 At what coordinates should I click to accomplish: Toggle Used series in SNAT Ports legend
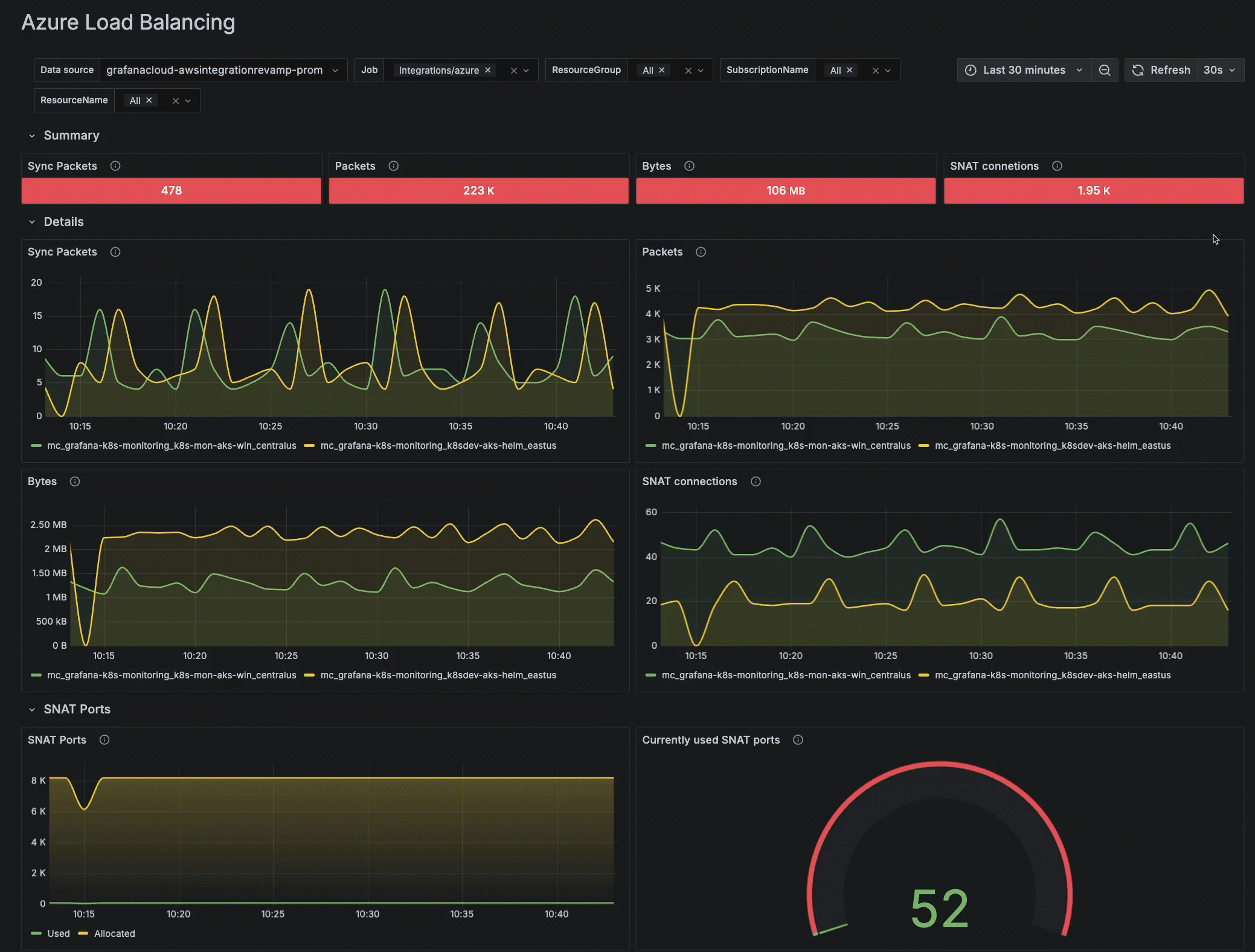coord(58,934)
